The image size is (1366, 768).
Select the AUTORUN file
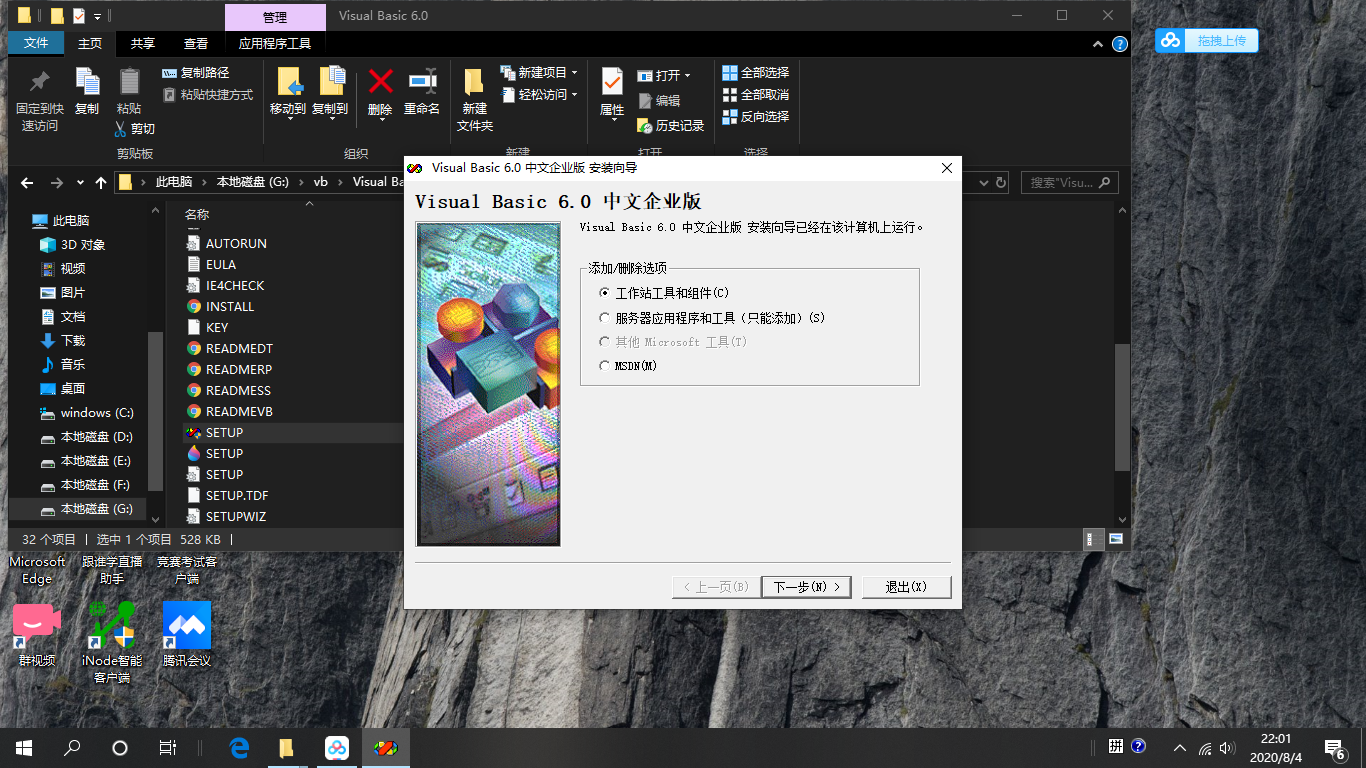click(x=227, y=244)
